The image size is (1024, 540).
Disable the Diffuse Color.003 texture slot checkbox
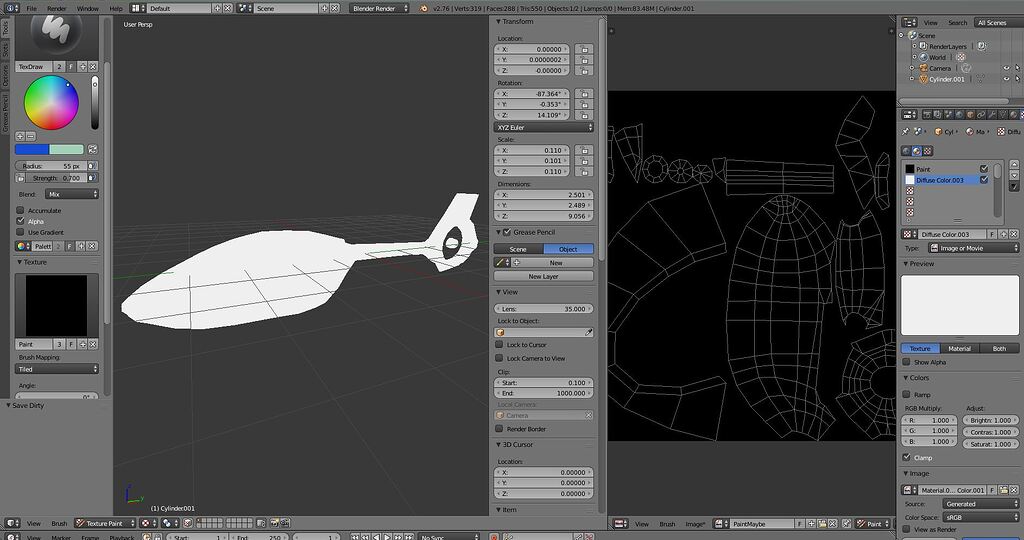984,180
